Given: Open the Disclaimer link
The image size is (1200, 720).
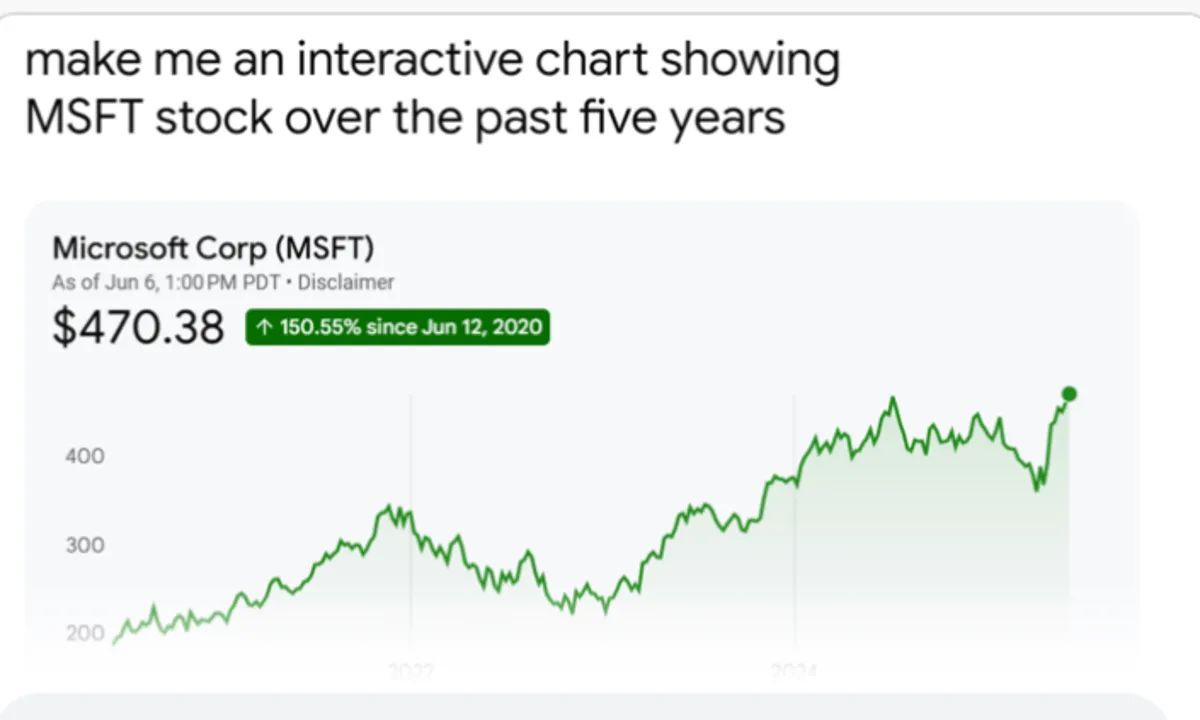Looking at the screenshot, I should (x=346, y=283).
